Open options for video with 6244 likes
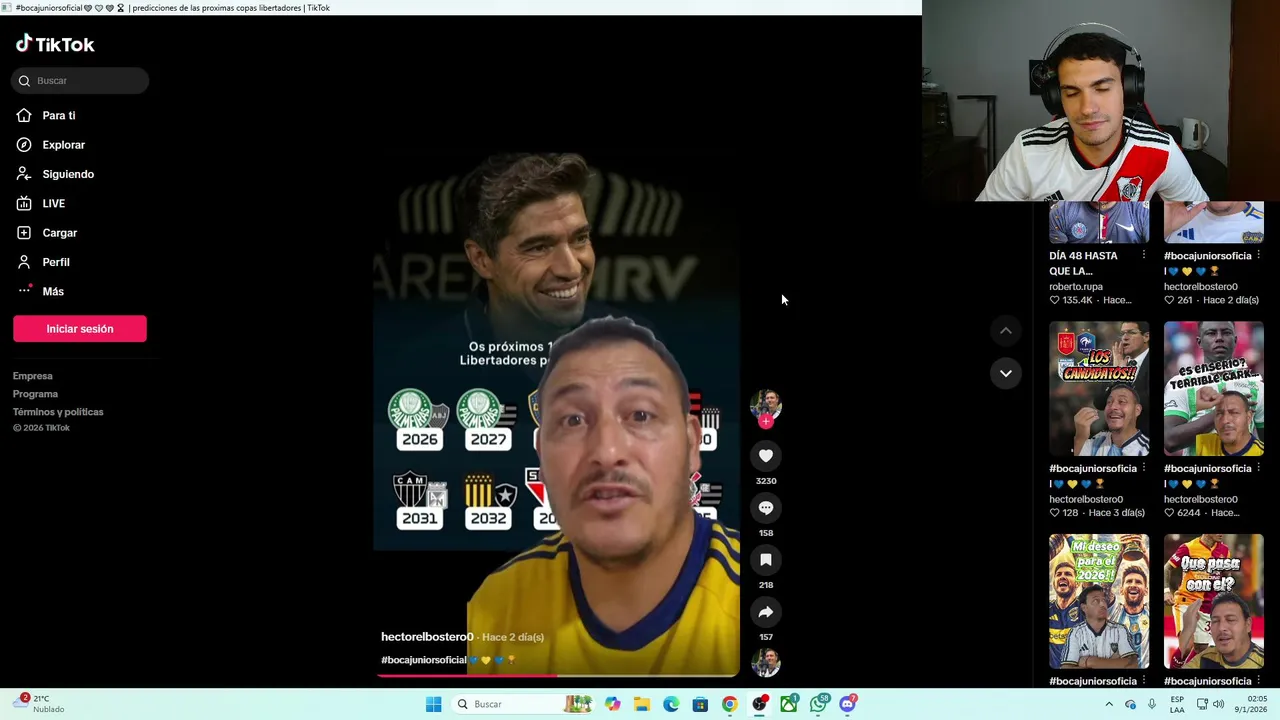Screen dimensions: 1280x720 click(1258, 469)
